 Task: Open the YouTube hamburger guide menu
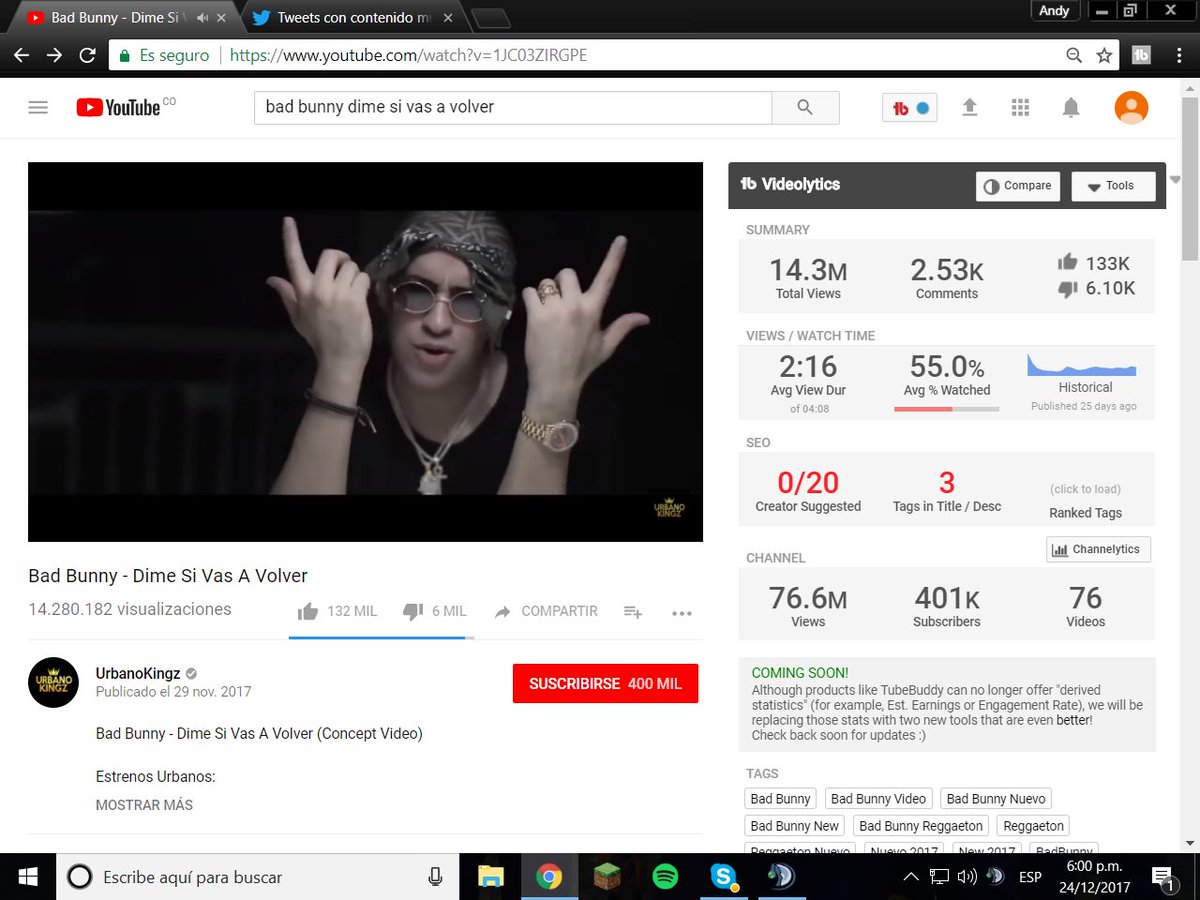[38, 108]
